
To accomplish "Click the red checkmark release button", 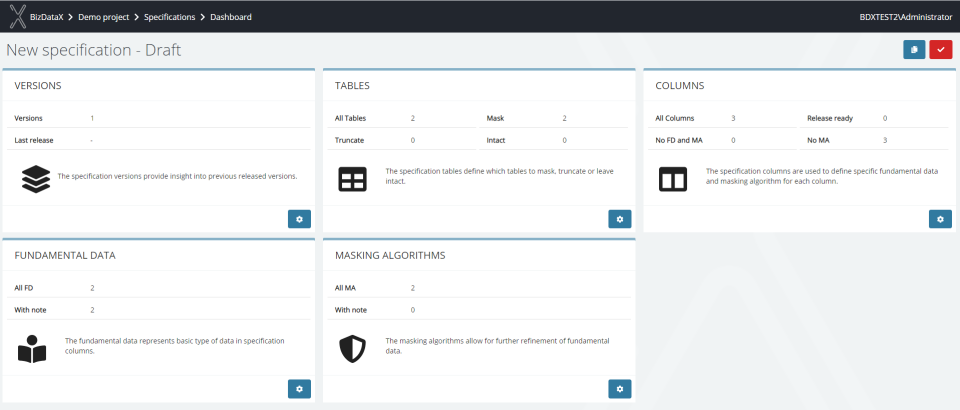I will [x=940, y=50].
